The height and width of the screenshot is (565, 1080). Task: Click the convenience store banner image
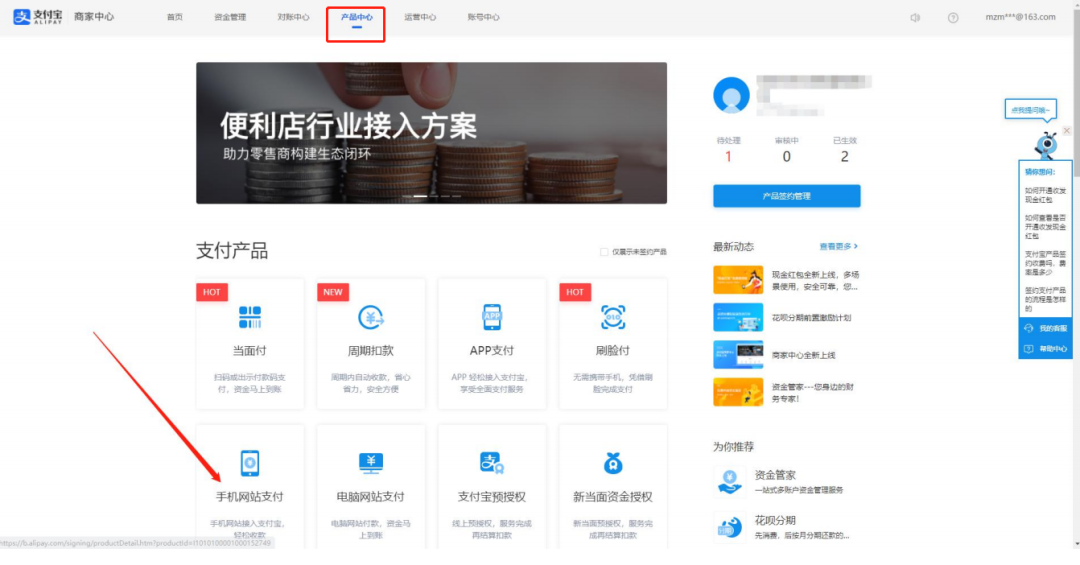click(x=431, y=133)
